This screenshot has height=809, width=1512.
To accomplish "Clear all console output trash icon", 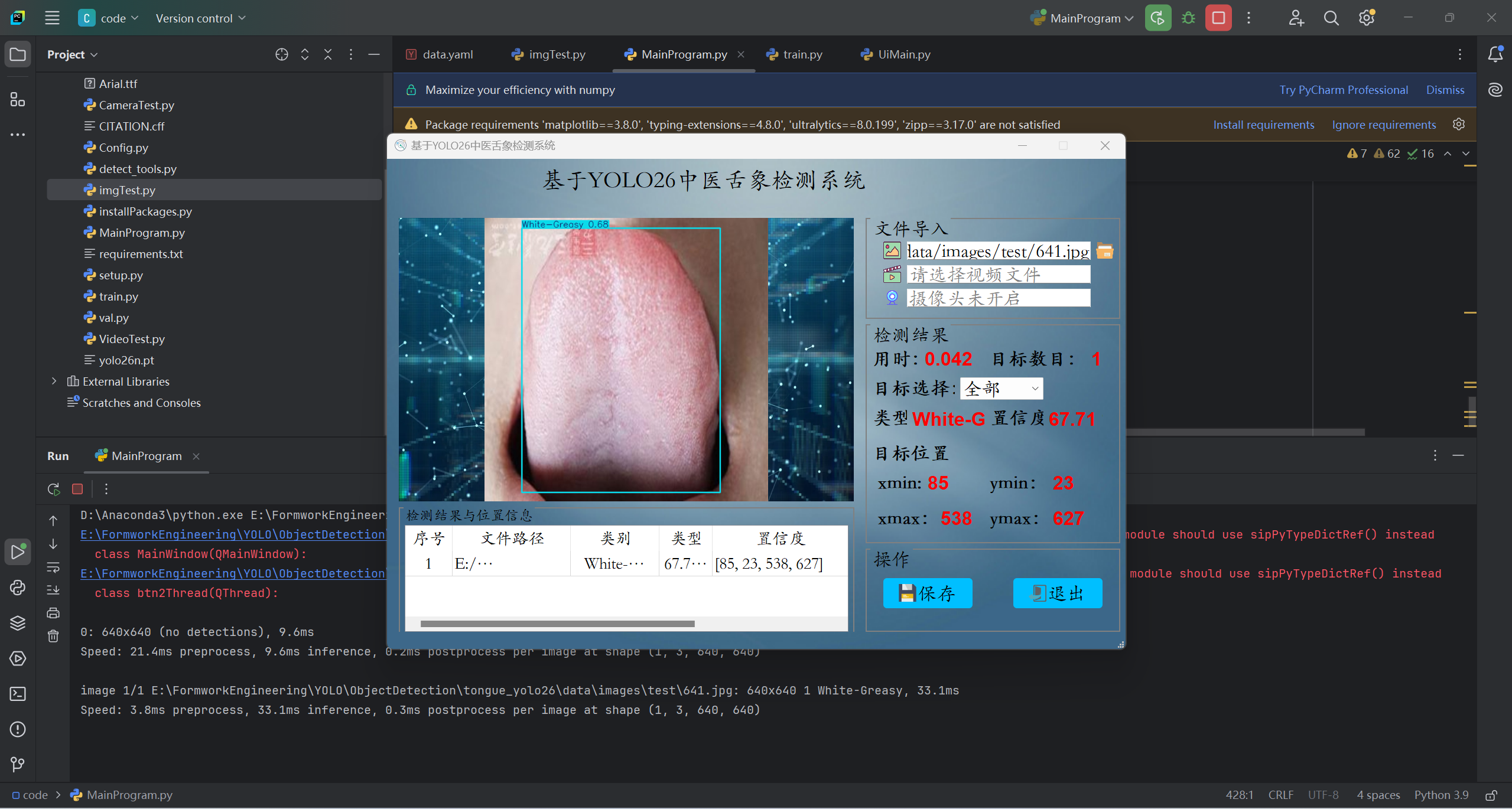I will point(53,636).
